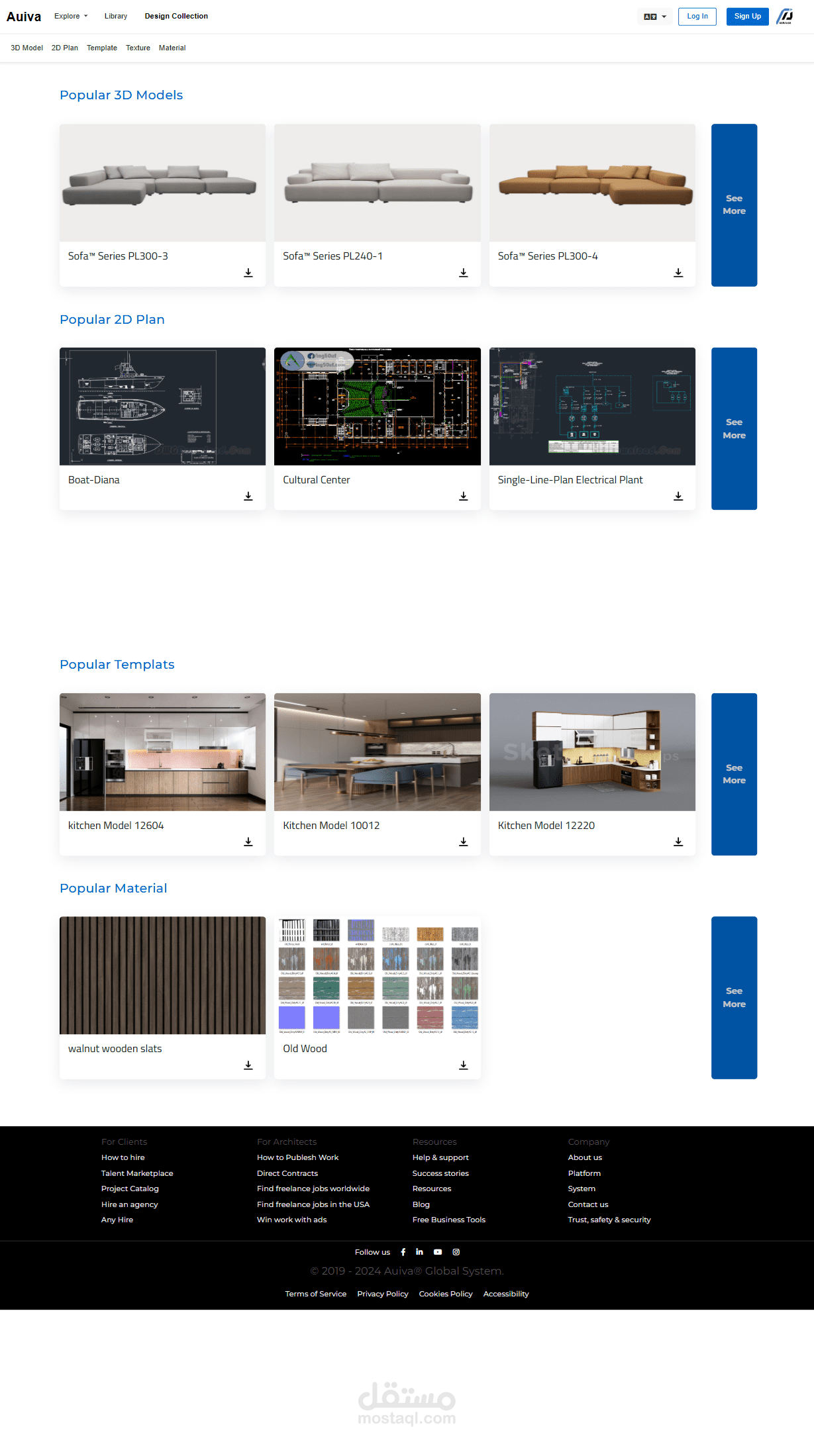Select the 2D Plan tab

(x=65, y=48)
